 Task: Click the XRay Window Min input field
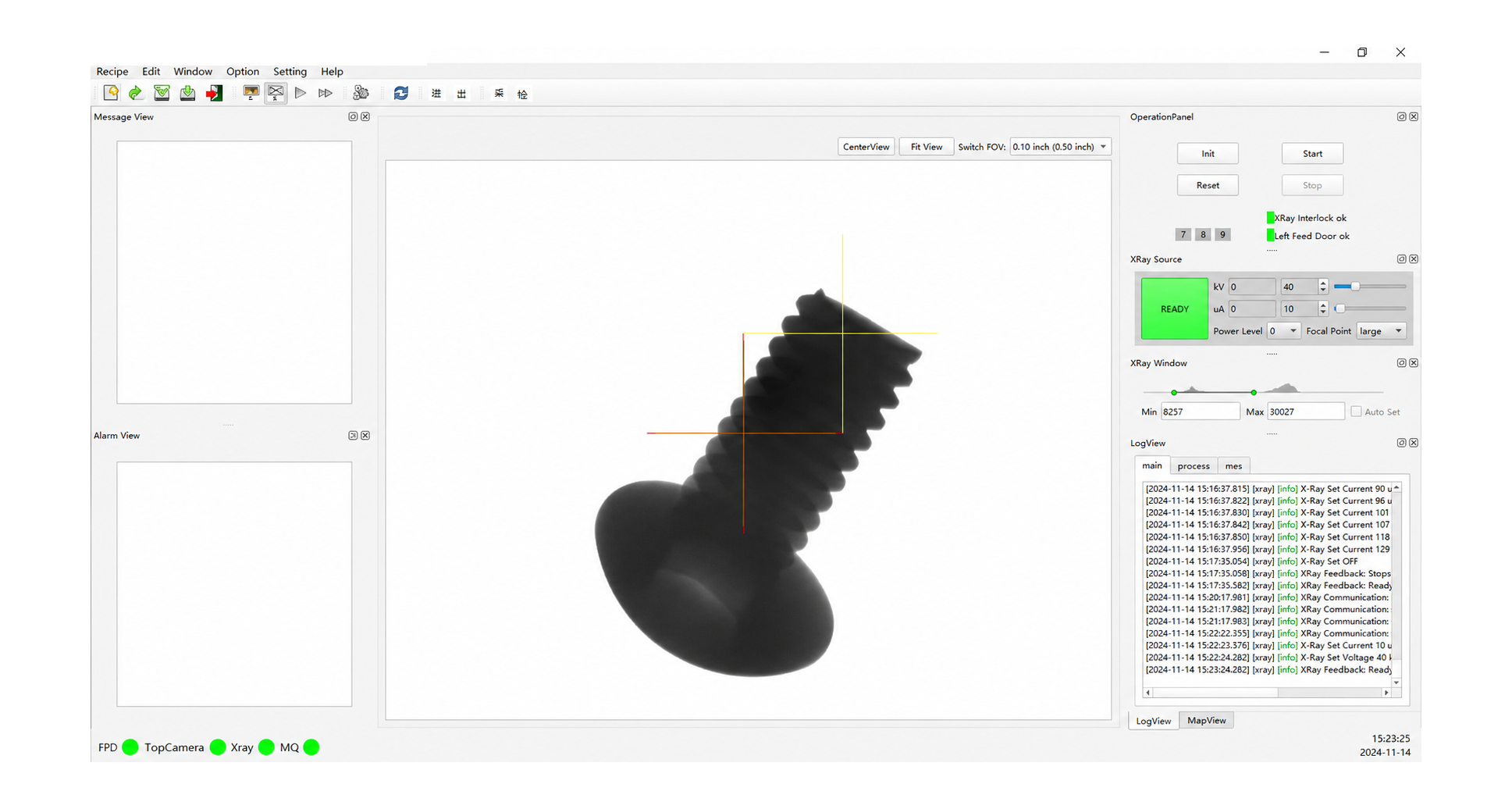(x=1200, y=412)
